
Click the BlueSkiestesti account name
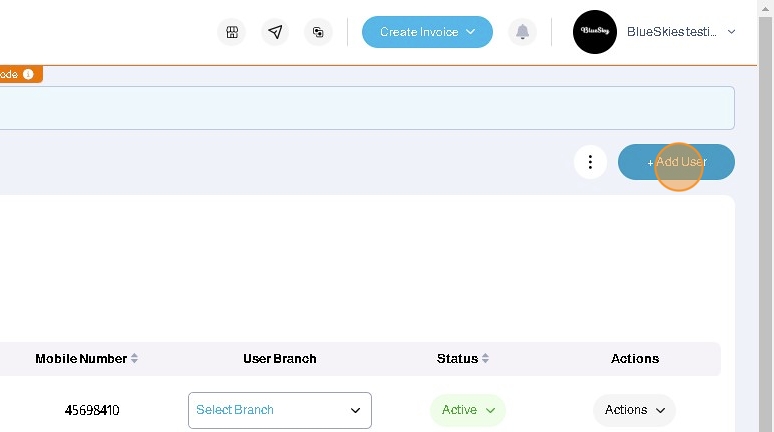[671, 32]
